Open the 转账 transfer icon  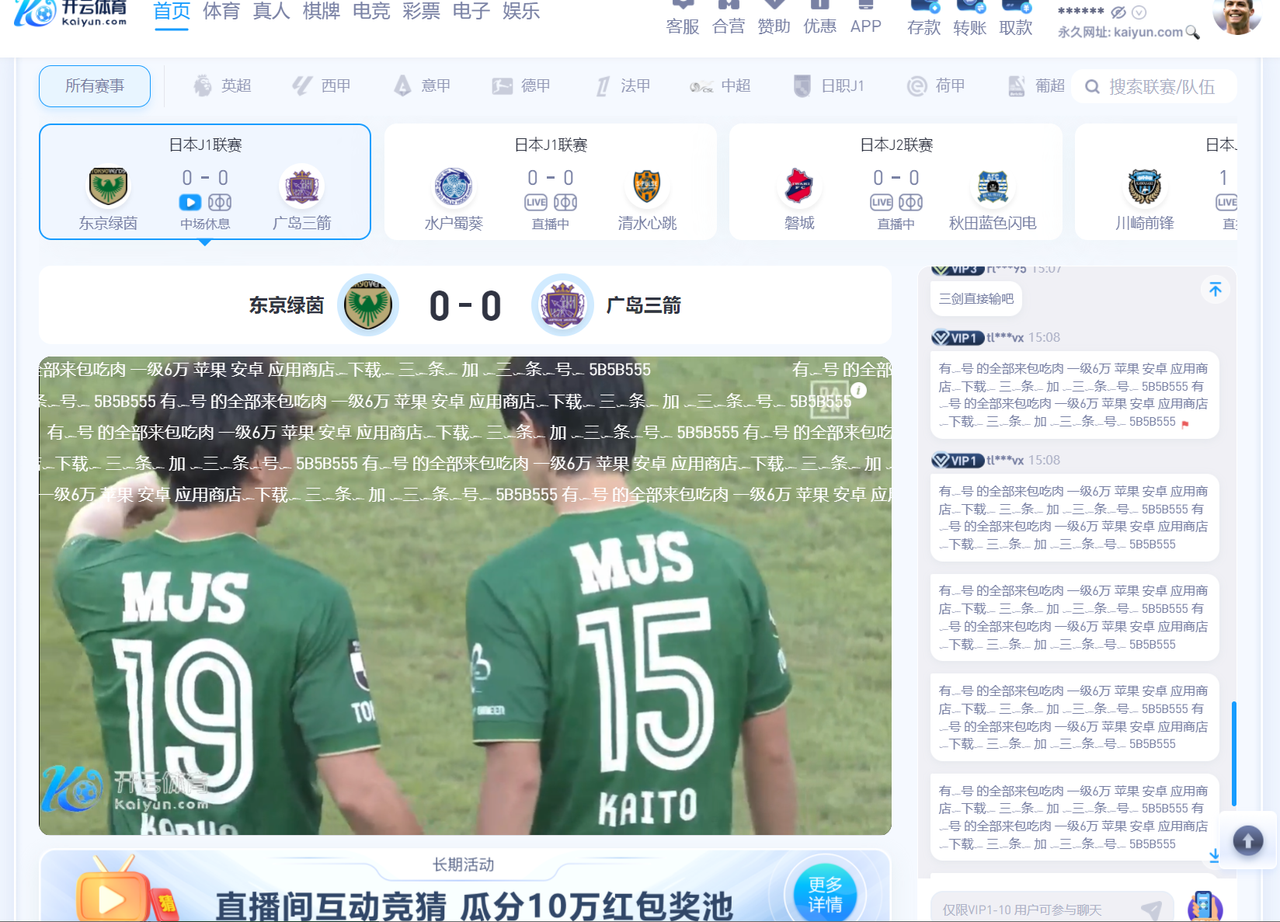(x=970, y=17)
